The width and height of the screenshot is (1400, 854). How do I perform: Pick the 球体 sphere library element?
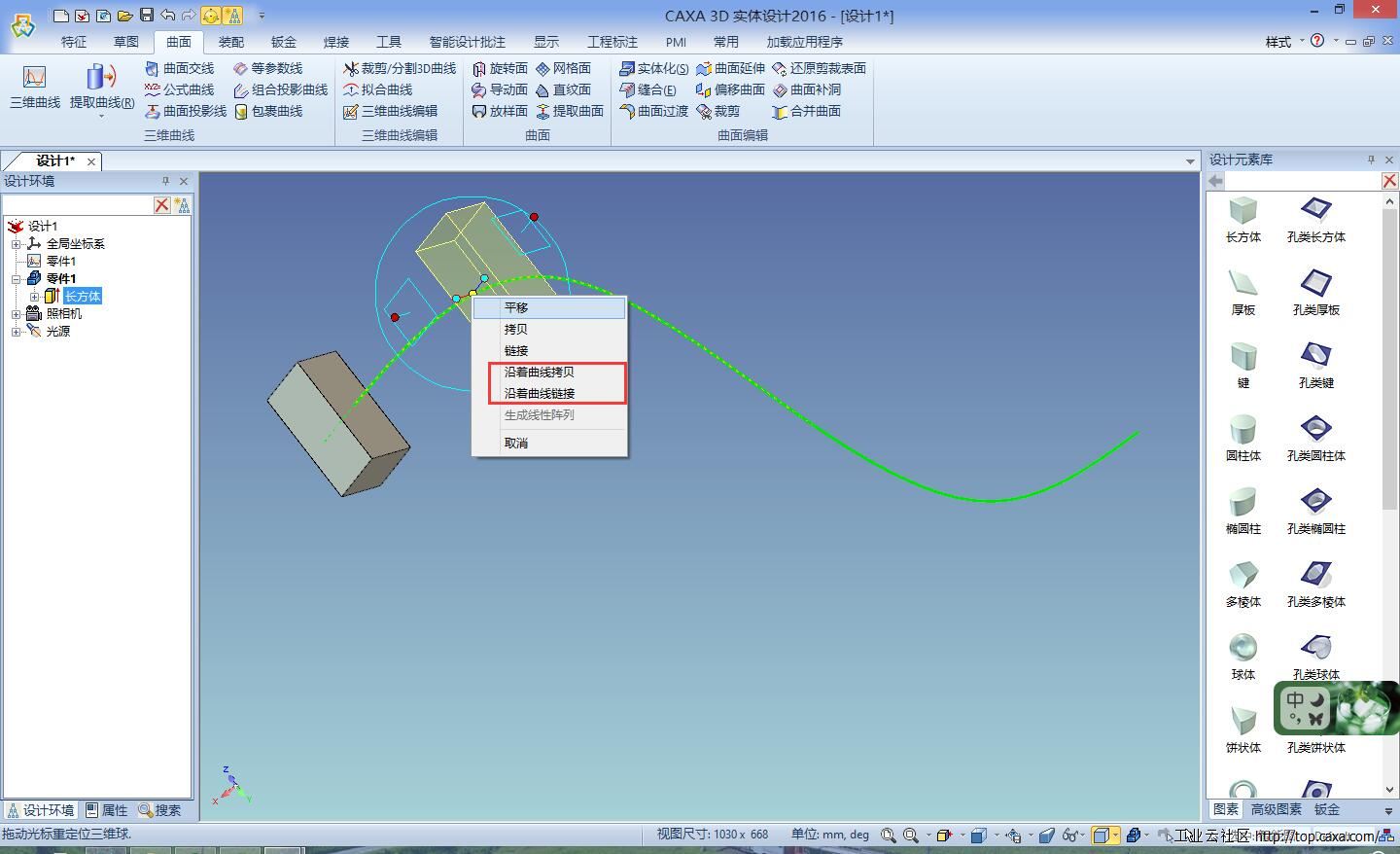click(x=1243, y=657)
